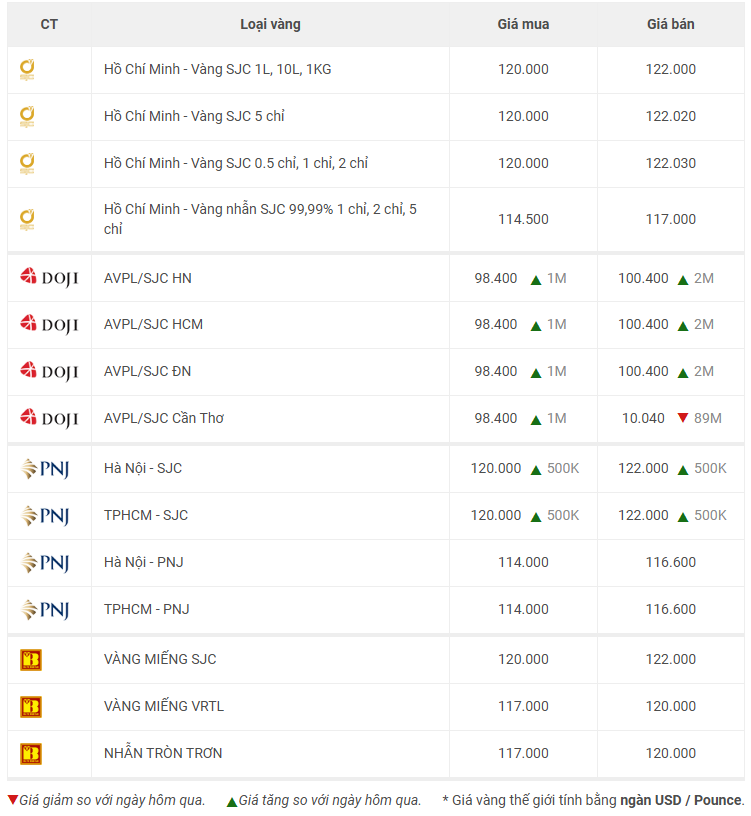This screenshot has width=751, height=816.
Task: Click the TPHCM - SJC label
Action: click(146, 515)
